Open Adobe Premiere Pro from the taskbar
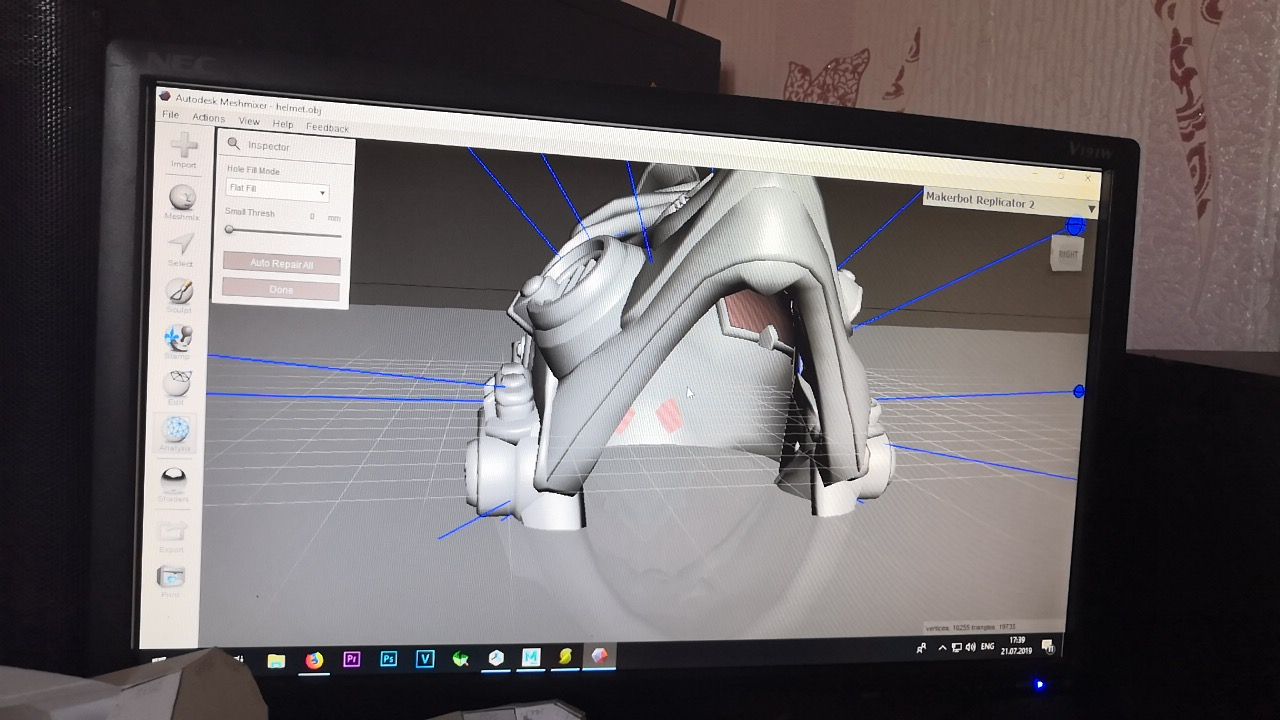1280x720 pixels. 351,659
